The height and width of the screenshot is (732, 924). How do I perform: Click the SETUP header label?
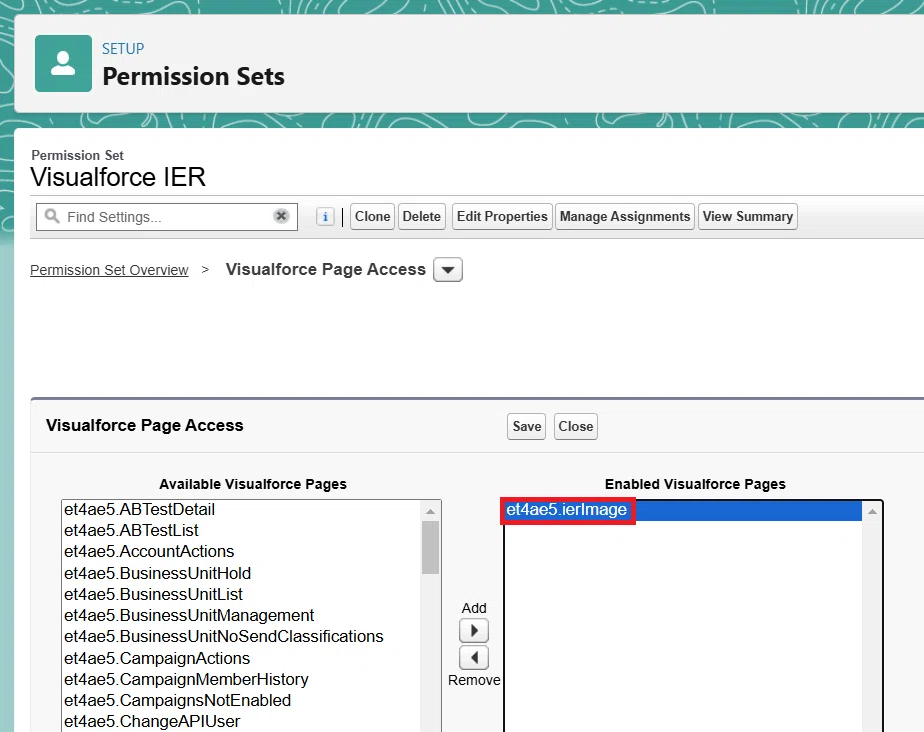pyautogui.click(x=123, y=49)
